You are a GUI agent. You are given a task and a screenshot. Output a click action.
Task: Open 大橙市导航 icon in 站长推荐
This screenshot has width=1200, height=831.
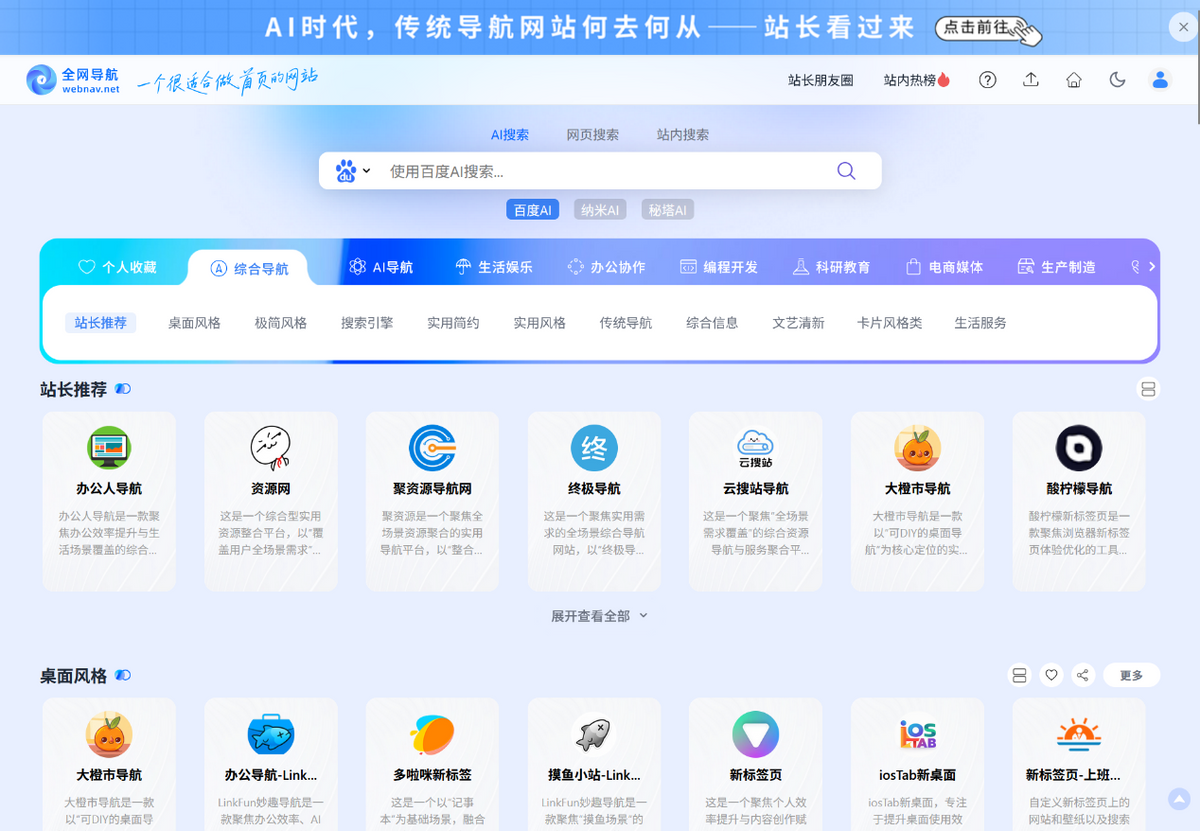click(x=917, y=448)
